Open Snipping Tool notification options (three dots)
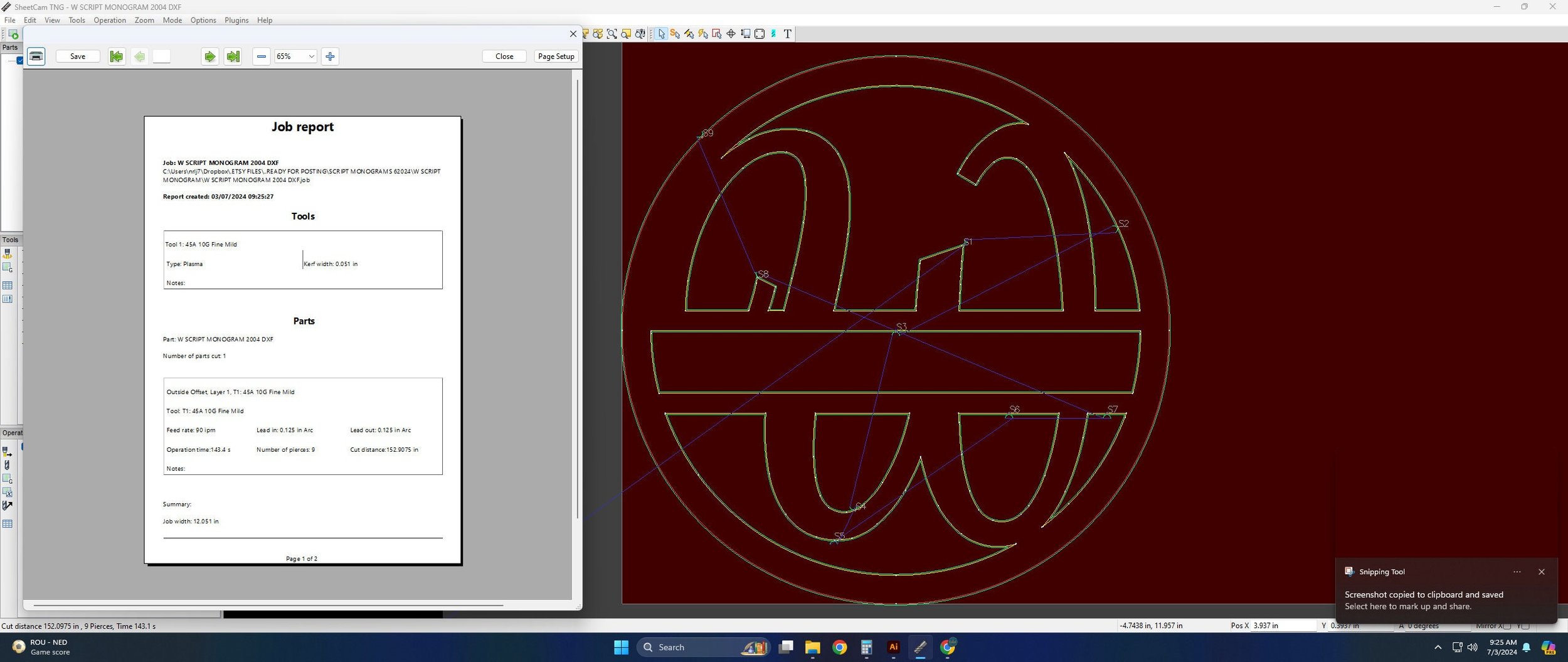 1517,572
